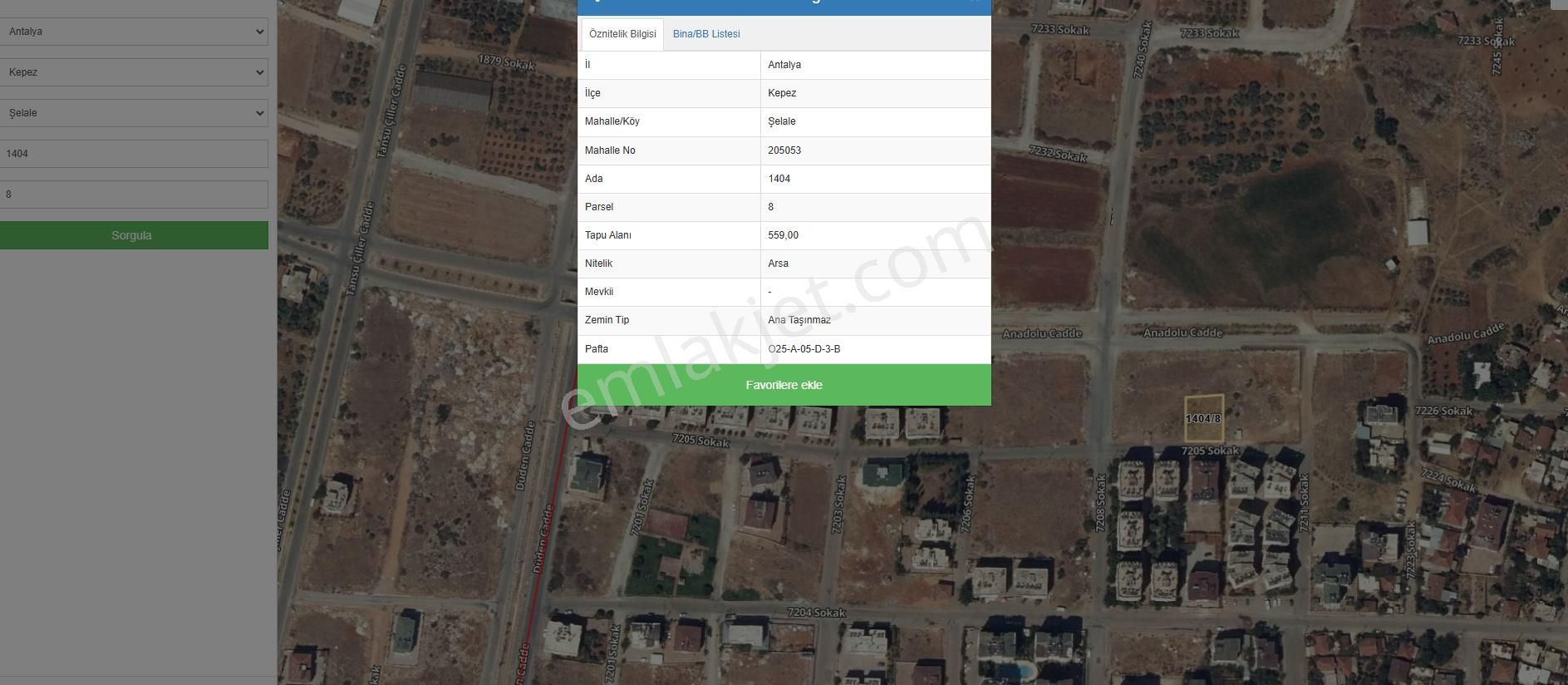Click the Ada input field containing 1404

134,154
